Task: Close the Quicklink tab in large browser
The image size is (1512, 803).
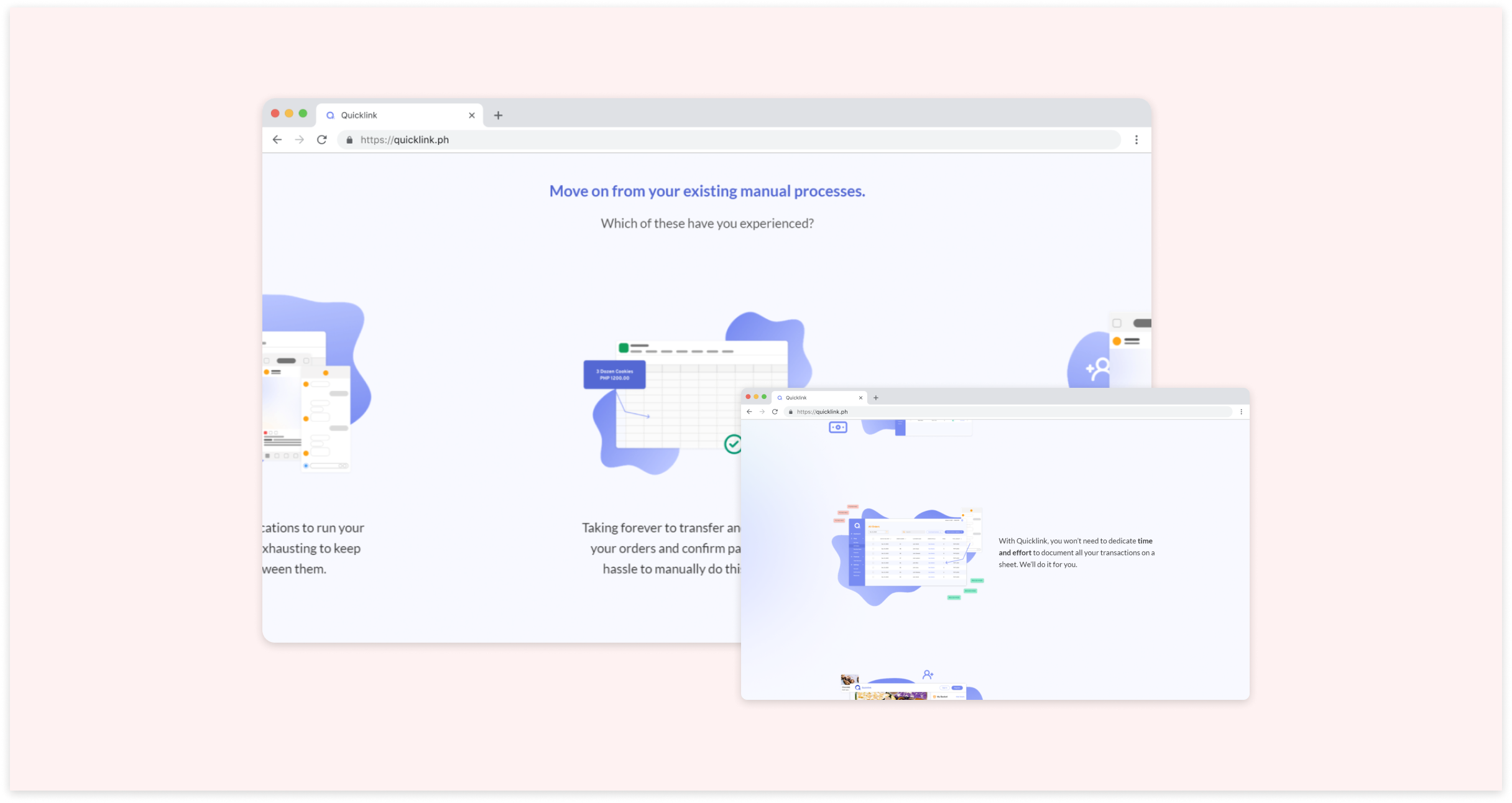Action: click(x=472, y=116)
